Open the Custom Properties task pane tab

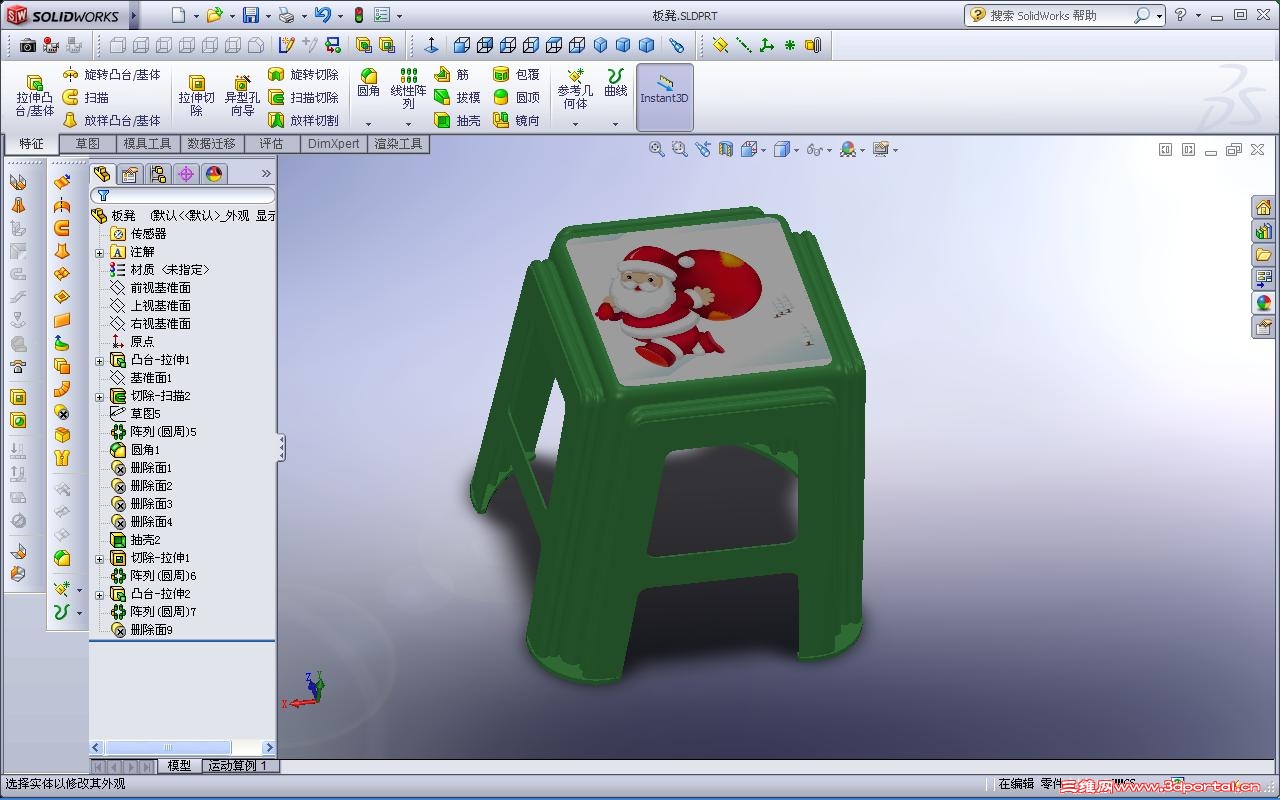tap(1264, 327)
